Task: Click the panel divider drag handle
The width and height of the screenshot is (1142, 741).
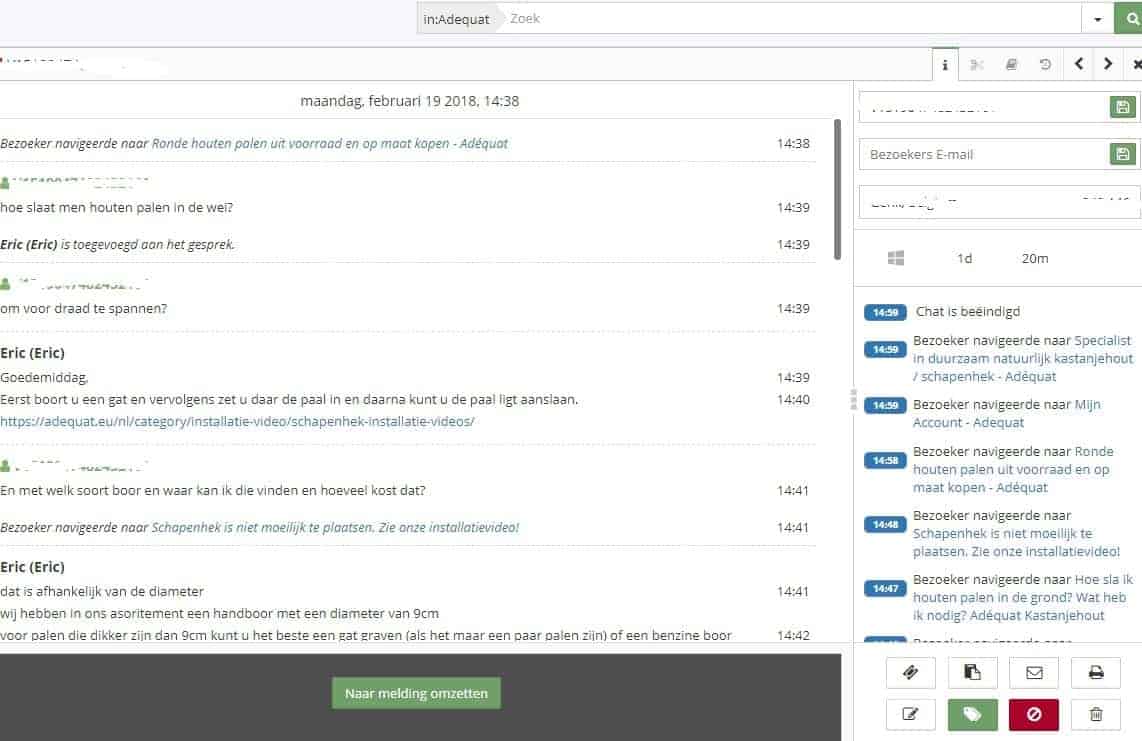Action: tap(854, 399)
